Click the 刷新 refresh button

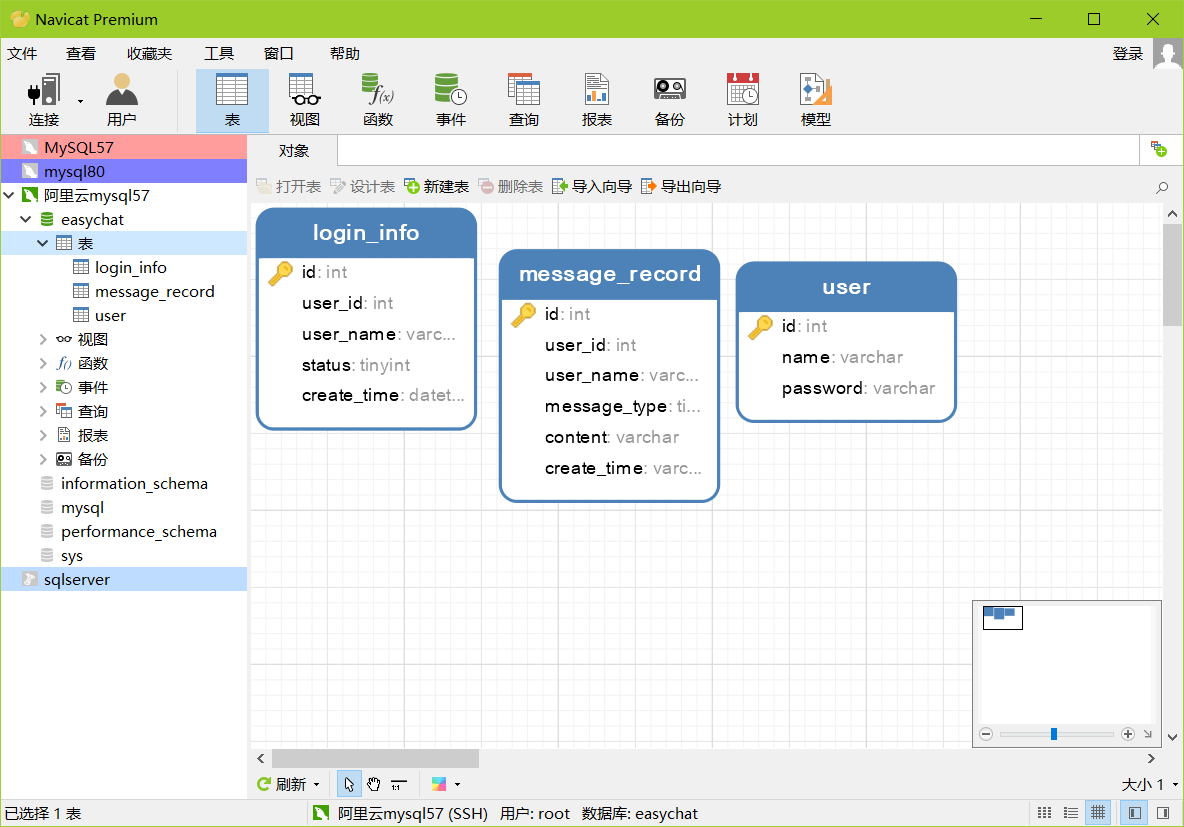pyautogui.click(x=282, y=785)
